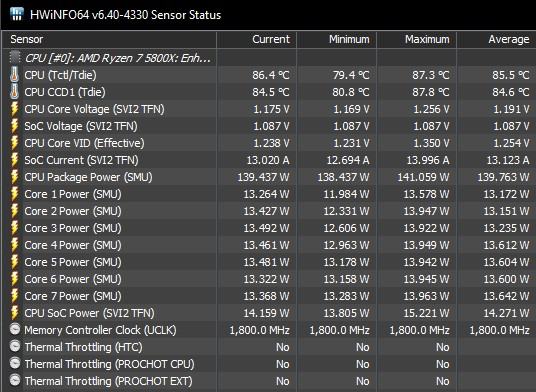Select Core 4 Power (SMU) label
The image size is (536, 392).
(73, 245)
